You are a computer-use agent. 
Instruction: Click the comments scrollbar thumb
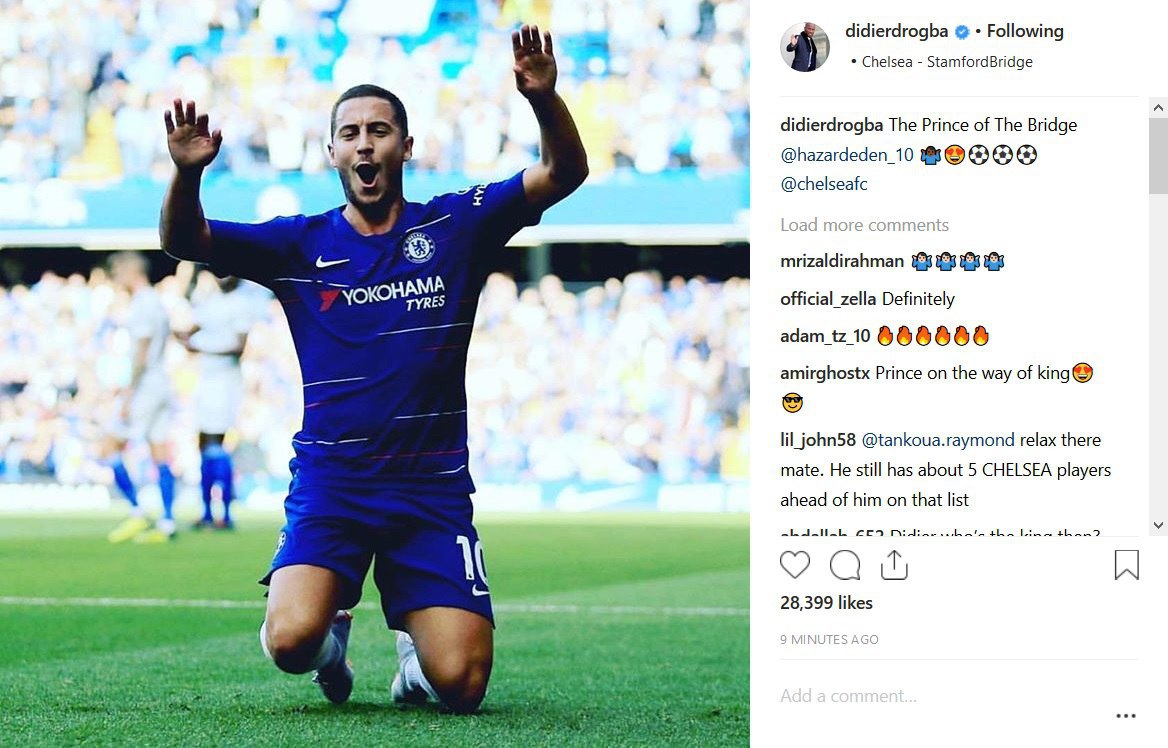1158,156
